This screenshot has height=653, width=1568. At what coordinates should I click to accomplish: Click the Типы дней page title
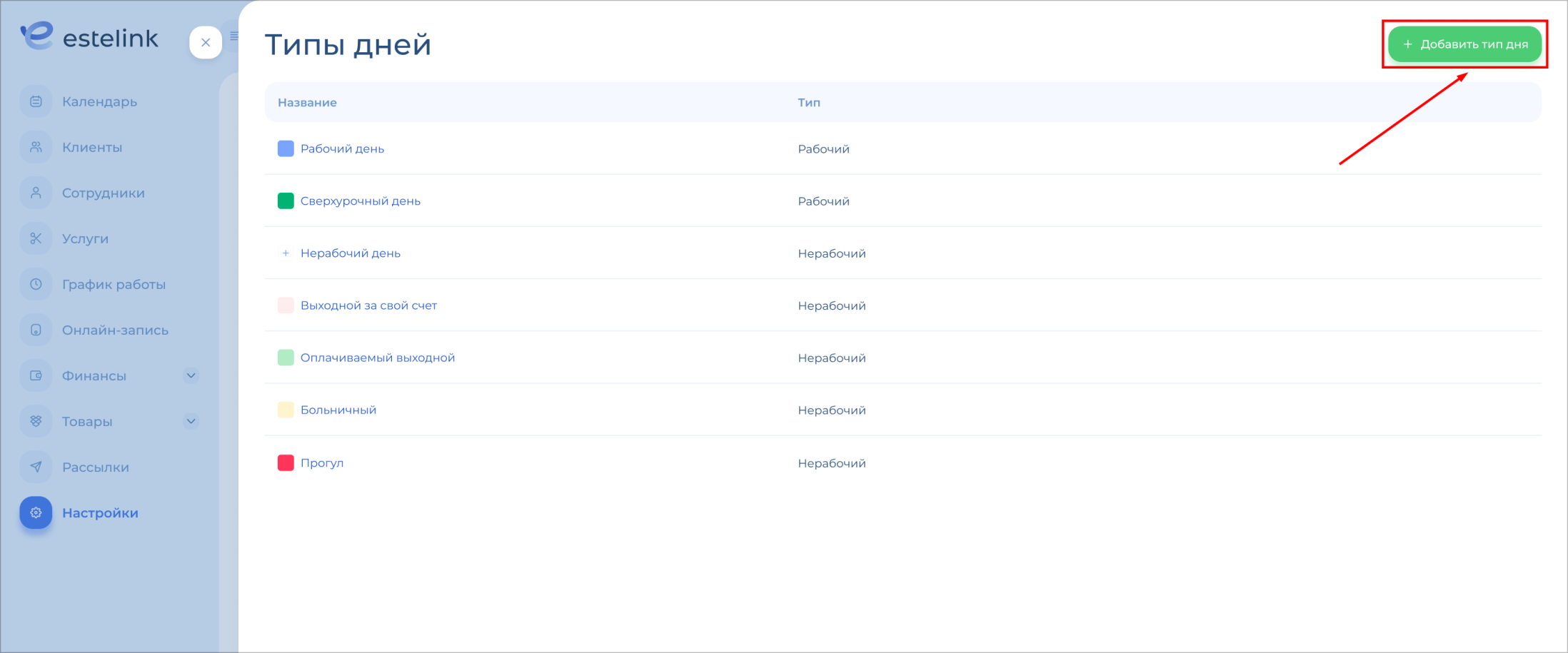coord(348,44)
